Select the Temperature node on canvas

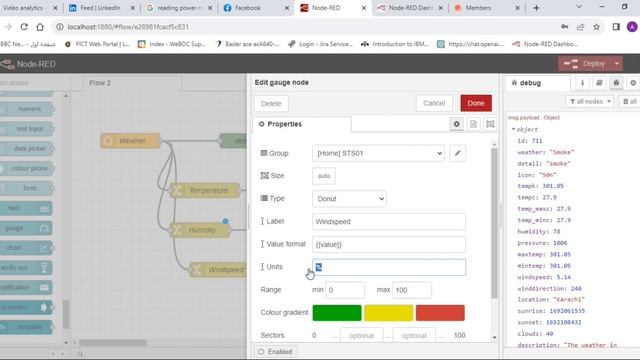[x=205, y=190]
